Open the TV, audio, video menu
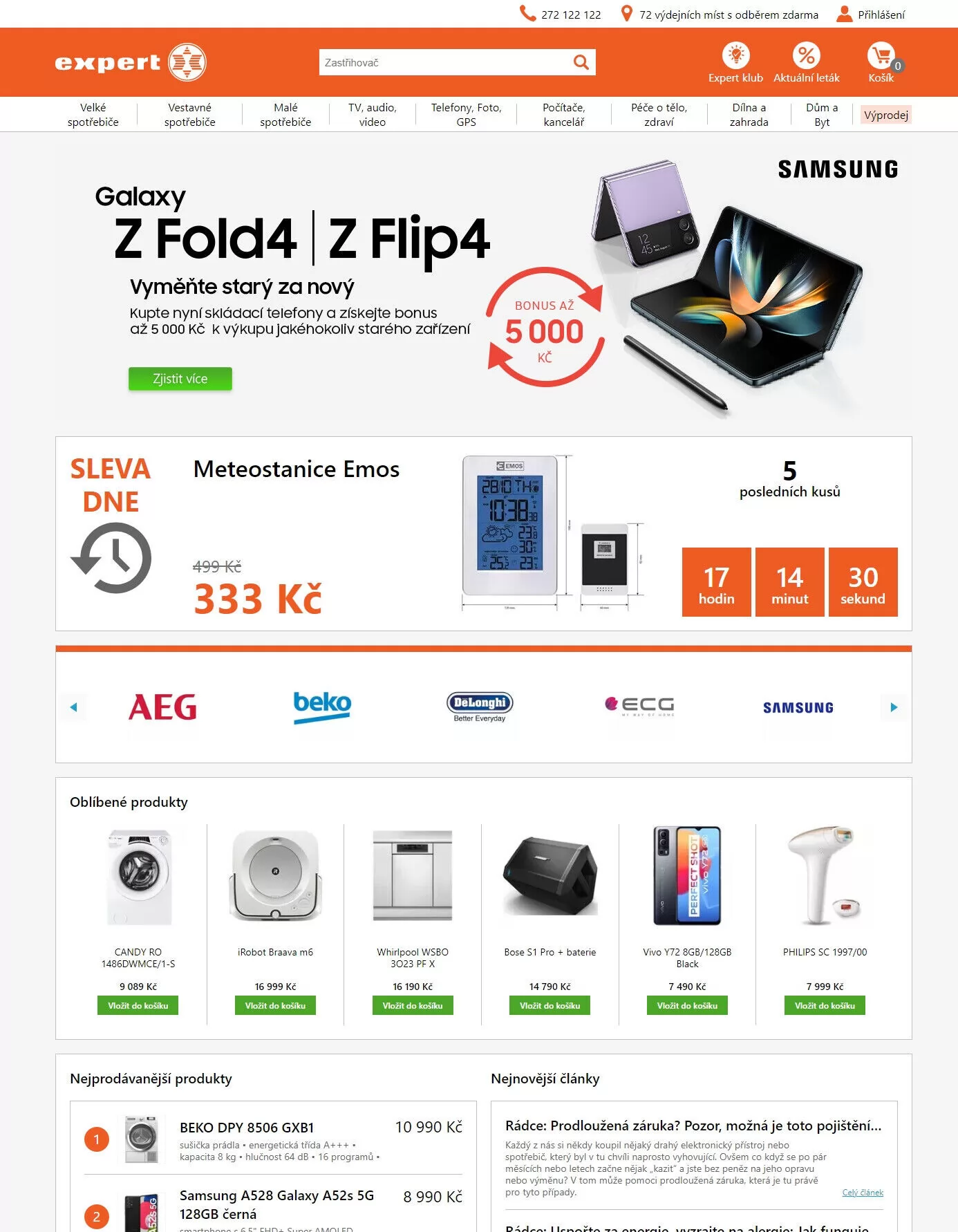958x1232 pixels. 372,115
